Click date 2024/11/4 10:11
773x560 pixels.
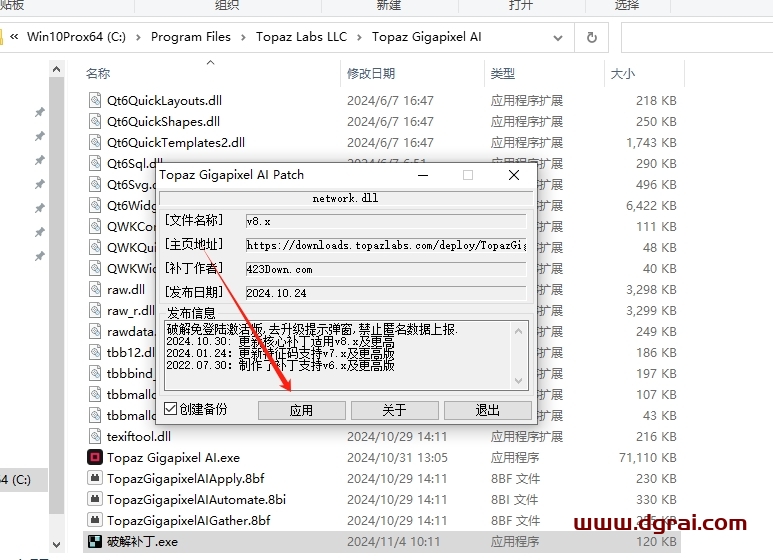[x=393, y=542]
